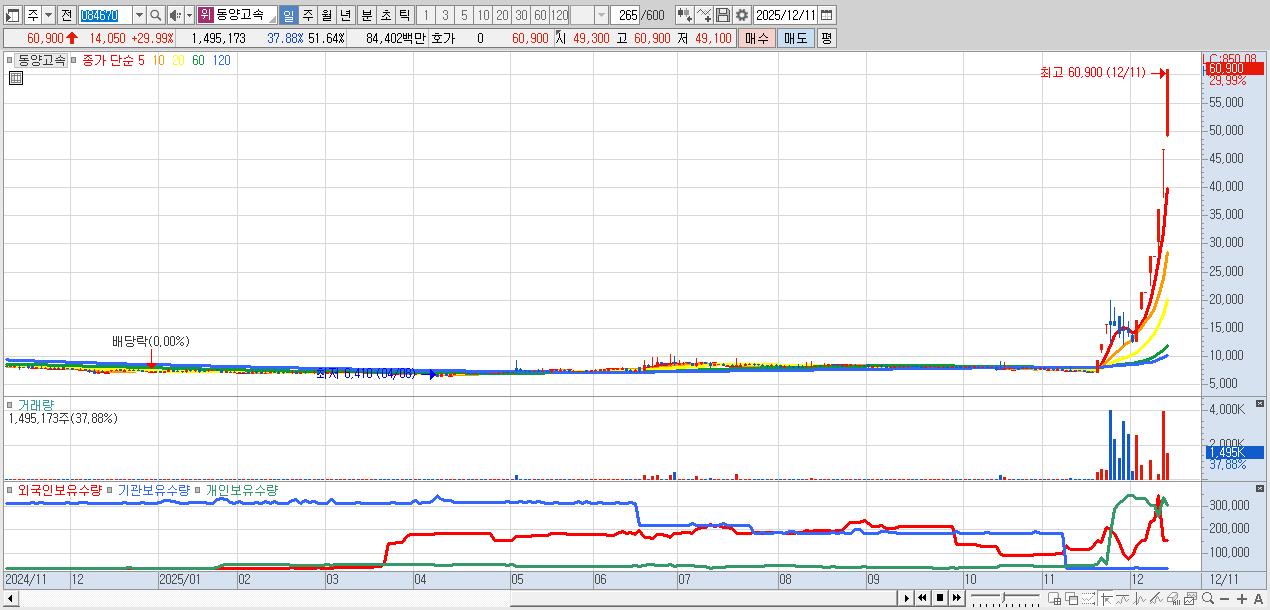1270x610 pixels.
Task: Click the chart zoom slider in bottom bar
Action: [x=1005, y=598]
